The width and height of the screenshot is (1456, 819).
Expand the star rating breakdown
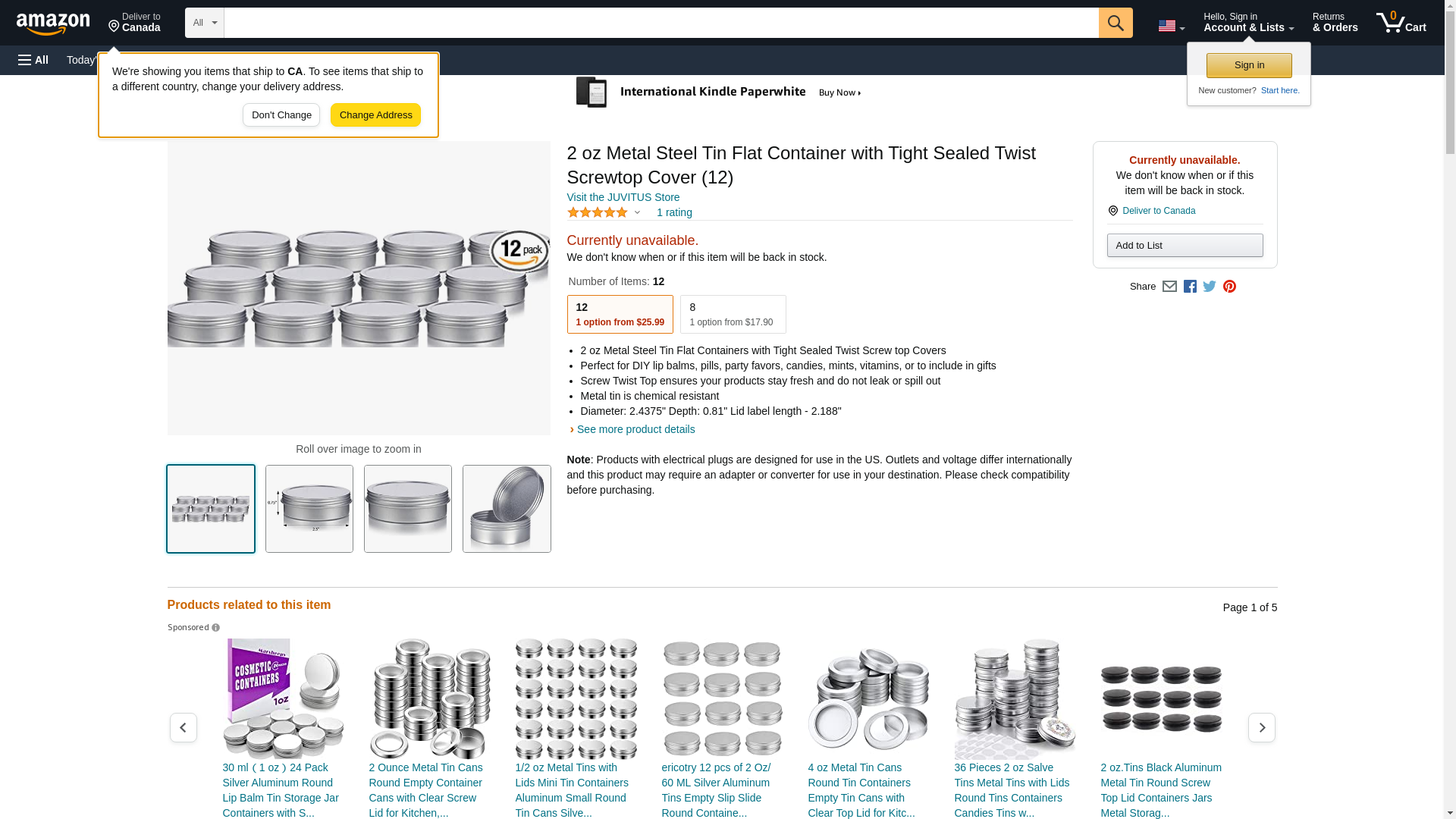604,213
